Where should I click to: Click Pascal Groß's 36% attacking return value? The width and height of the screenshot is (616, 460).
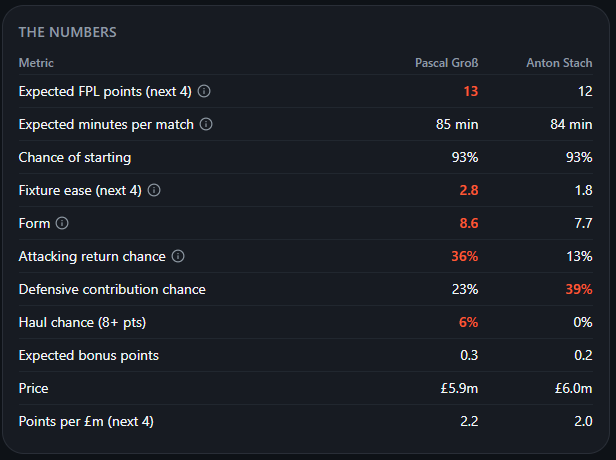click(x=465, y=256)
